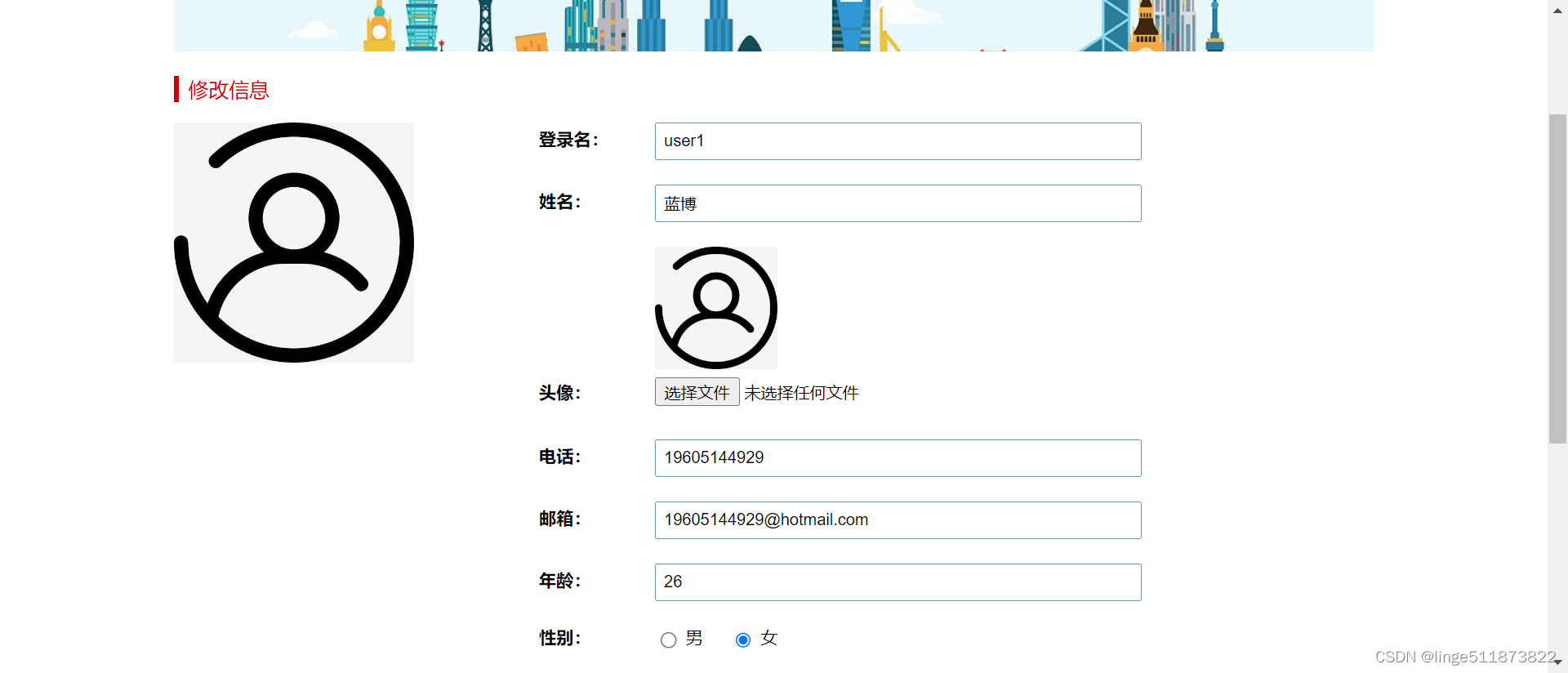Click the scrollbar down arrow

point(1557,664)
